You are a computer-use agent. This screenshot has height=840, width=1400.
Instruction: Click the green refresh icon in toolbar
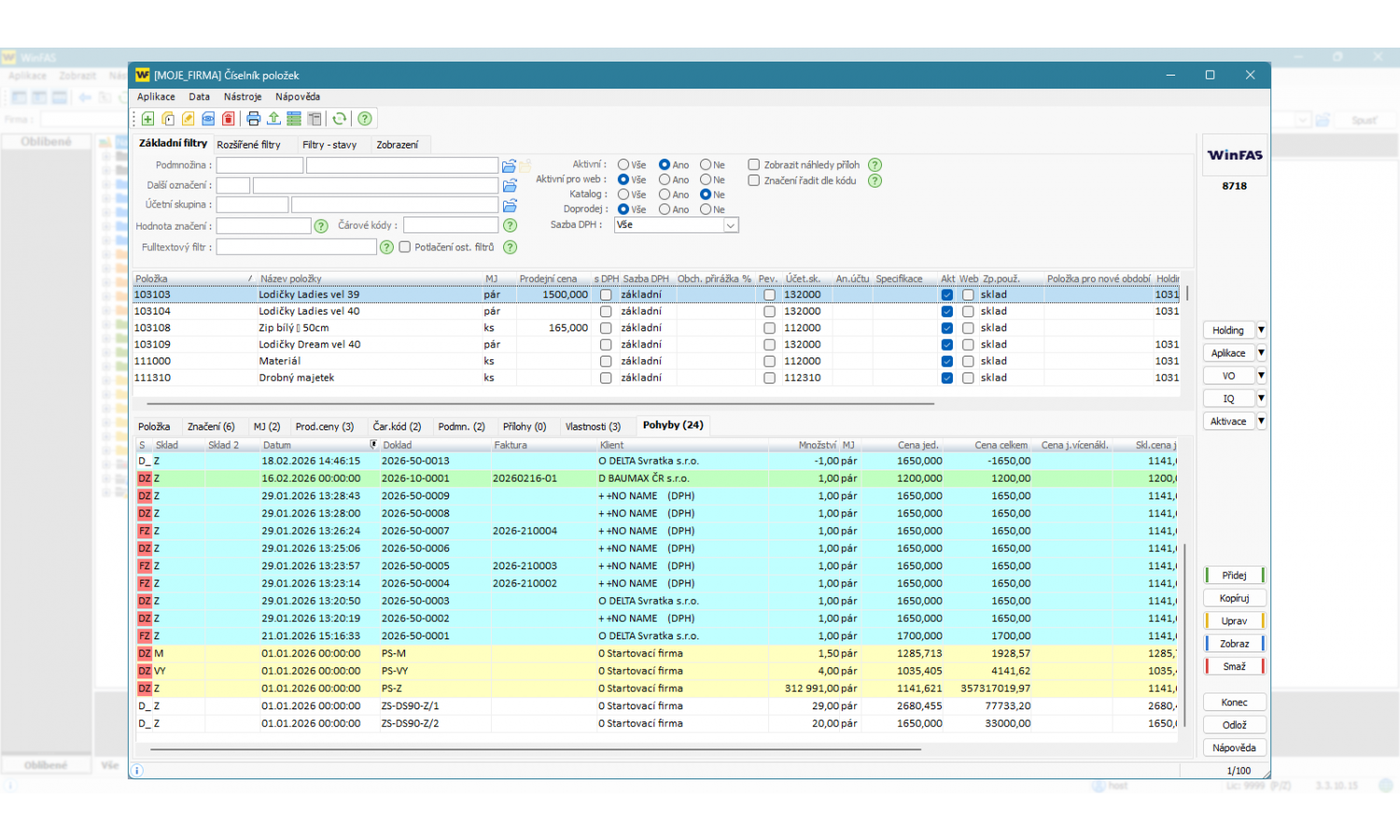[x=340, y=119]
